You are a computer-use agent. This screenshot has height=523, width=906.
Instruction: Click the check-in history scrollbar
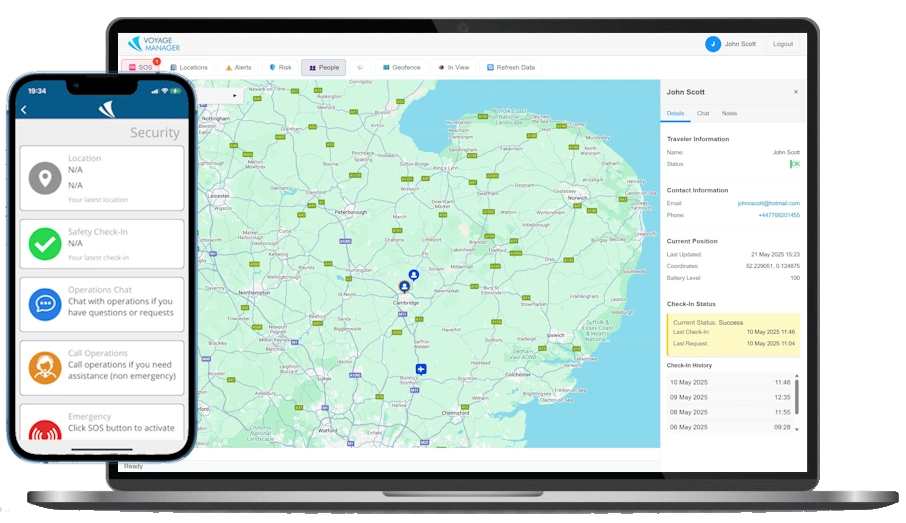[797, 397]
